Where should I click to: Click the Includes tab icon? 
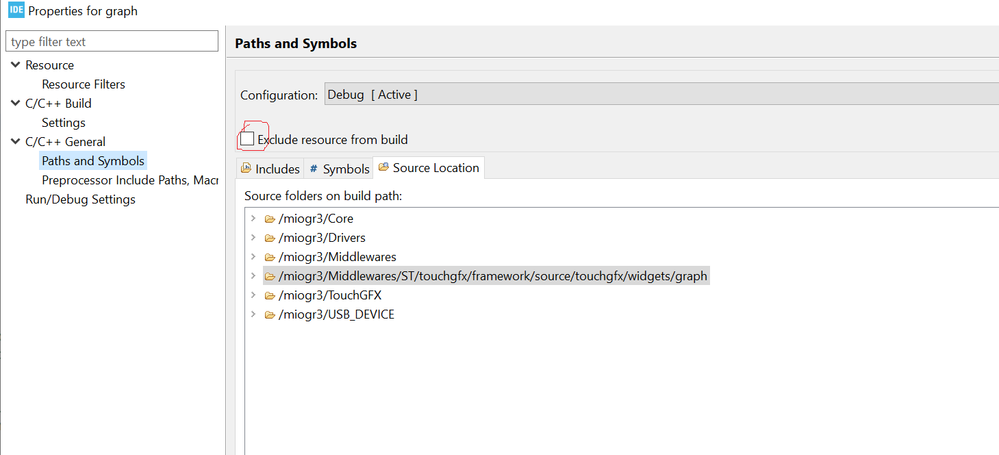(x=246, y=168)
